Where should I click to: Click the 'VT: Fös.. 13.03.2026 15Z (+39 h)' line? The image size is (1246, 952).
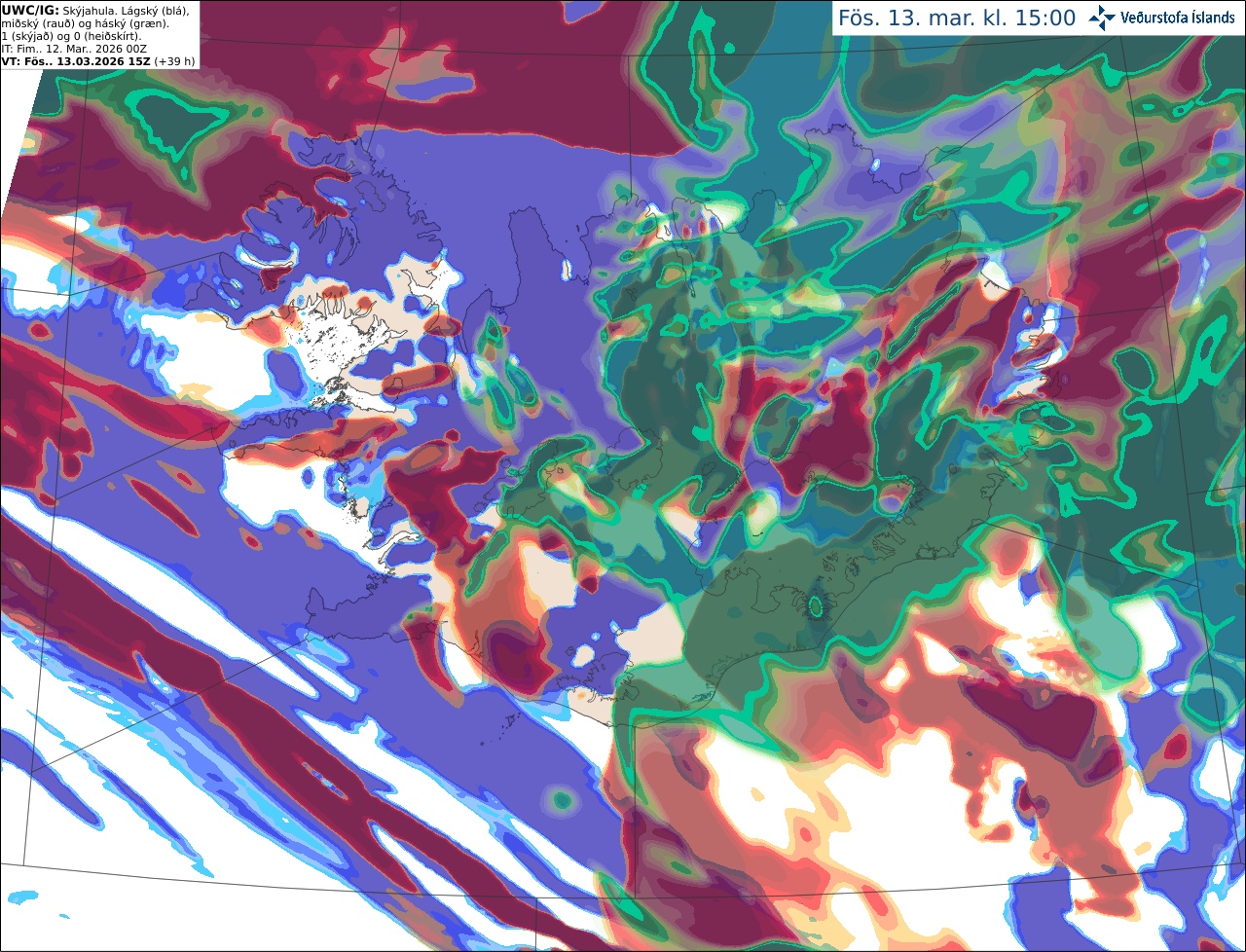click(x=98, y=60)
